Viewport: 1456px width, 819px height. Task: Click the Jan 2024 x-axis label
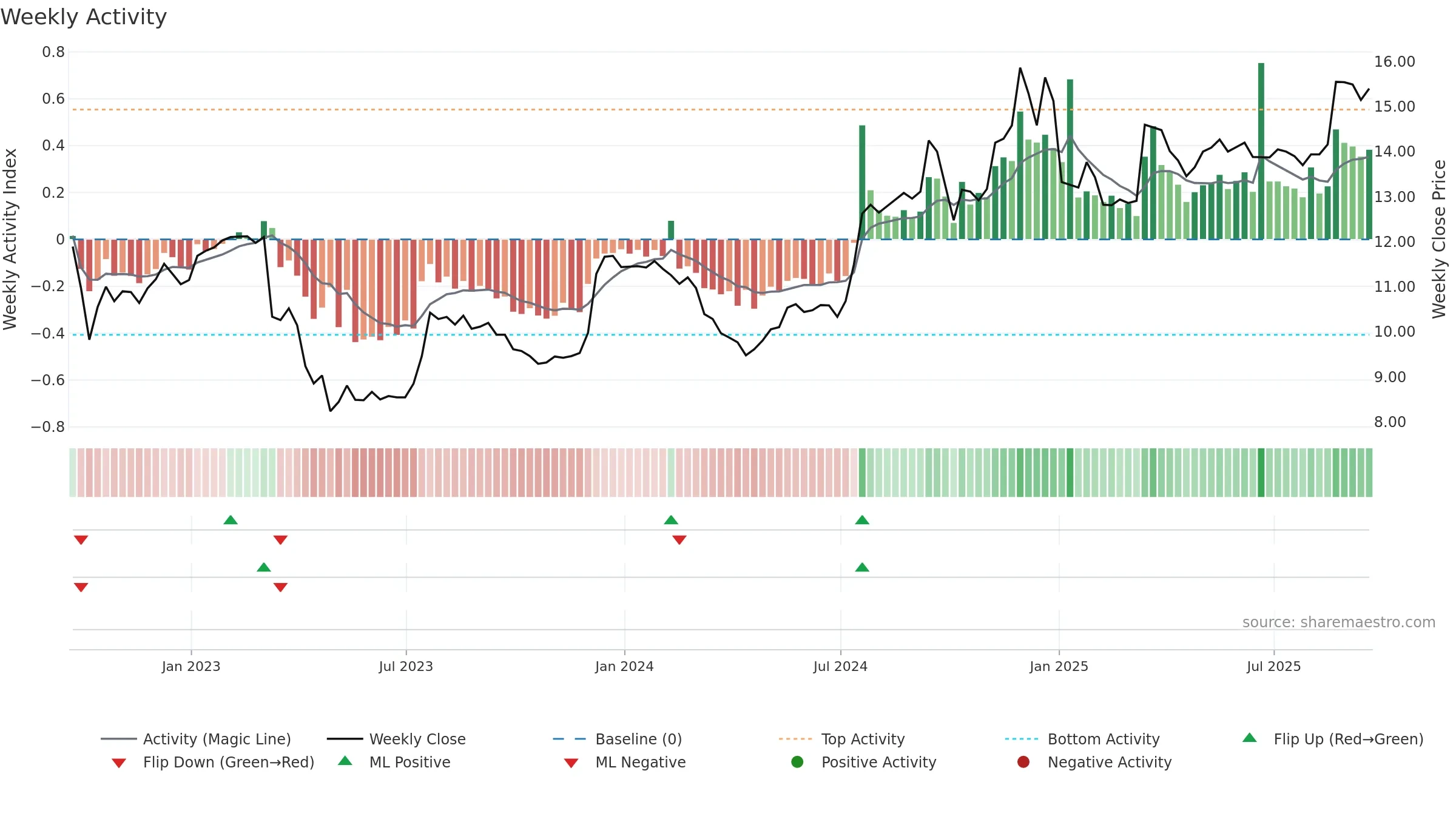point(624,667)
